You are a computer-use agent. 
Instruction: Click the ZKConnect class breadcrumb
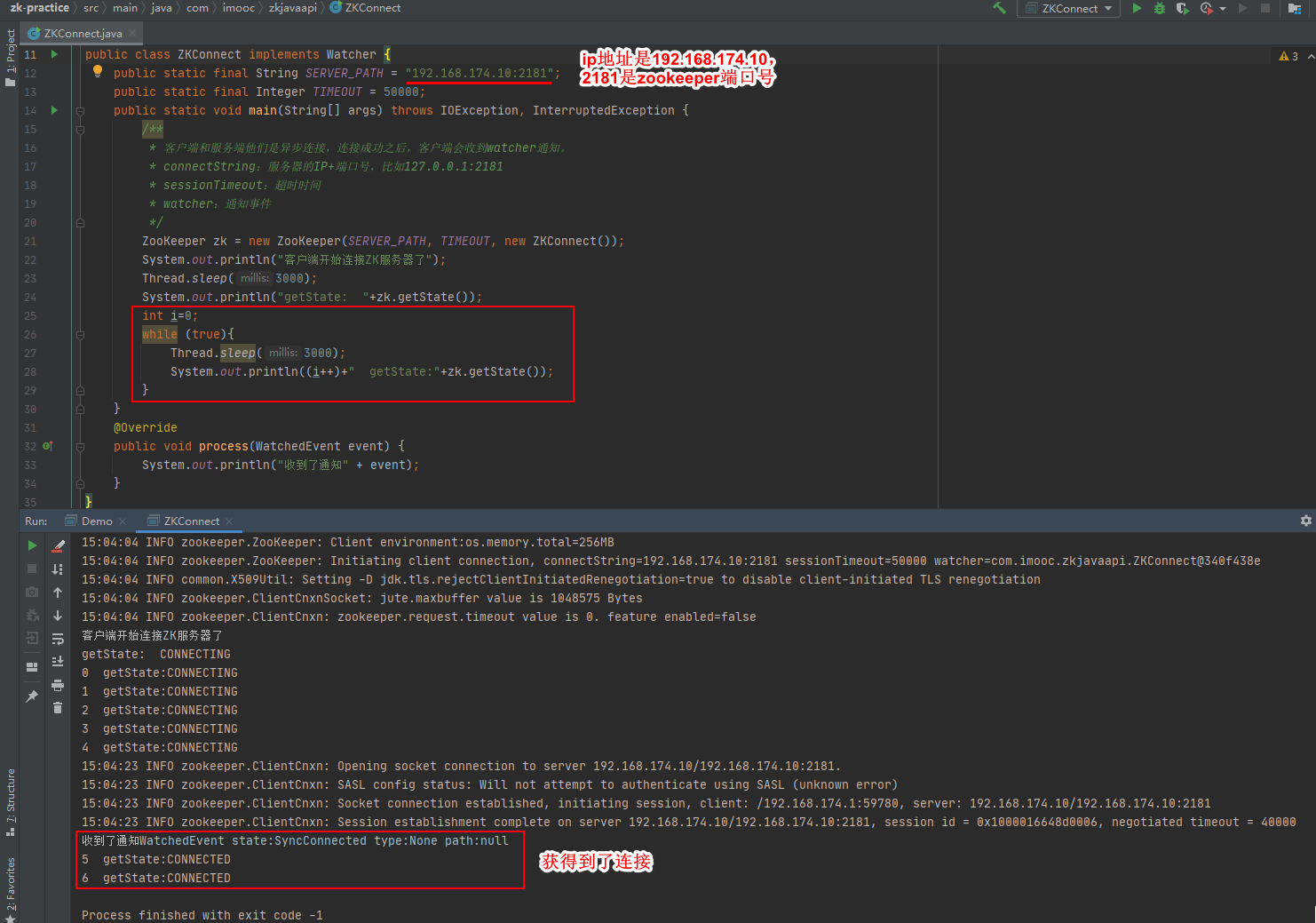pyautogui.click(x=365, y=8)
